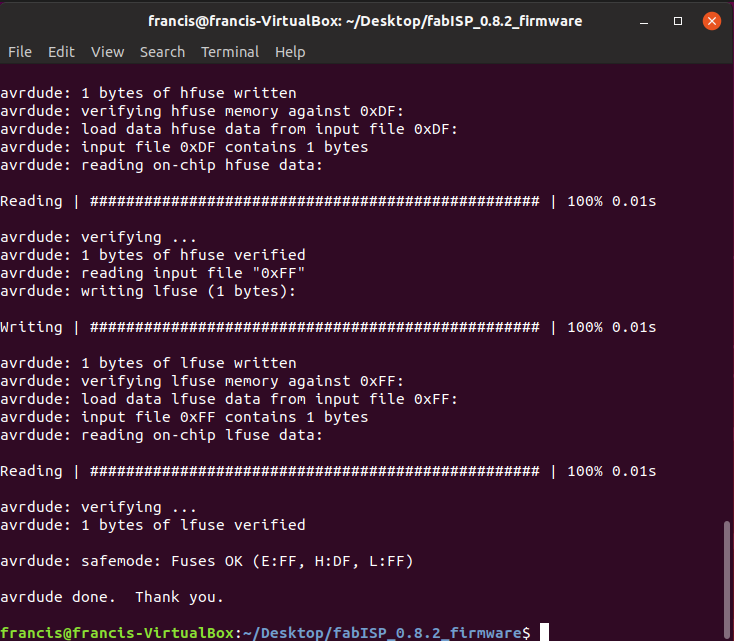Click the "1 bytes of hfuse written" line
Viewport: 734px width, 641px height.
click(148, 93)
